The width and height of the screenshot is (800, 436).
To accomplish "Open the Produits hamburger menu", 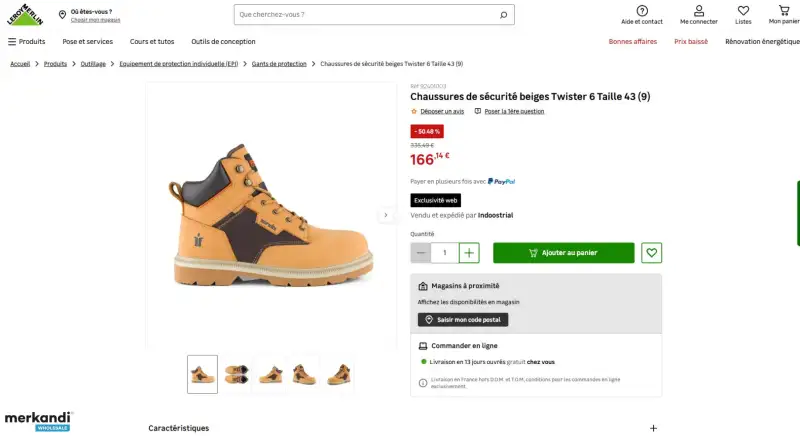I will coord(27,42).
